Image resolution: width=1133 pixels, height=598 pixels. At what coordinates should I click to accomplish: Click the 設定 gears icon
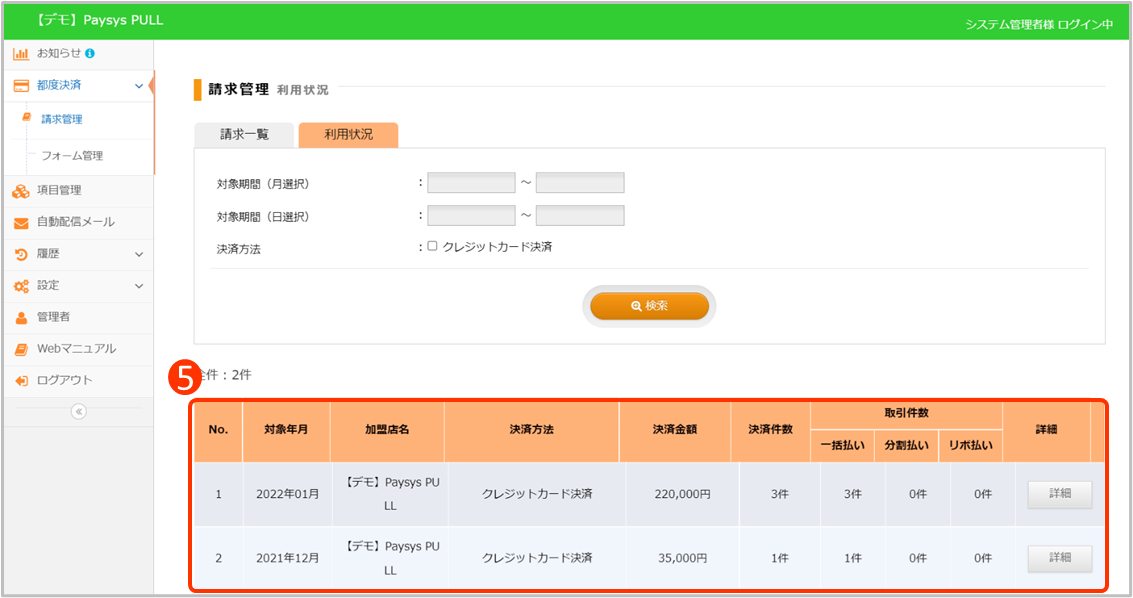pos(20,286)
